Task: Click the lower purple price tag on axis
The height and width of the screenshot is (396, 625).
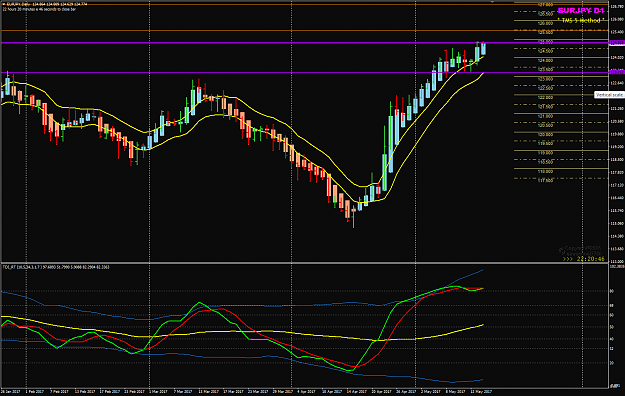Action: [617, 72]
